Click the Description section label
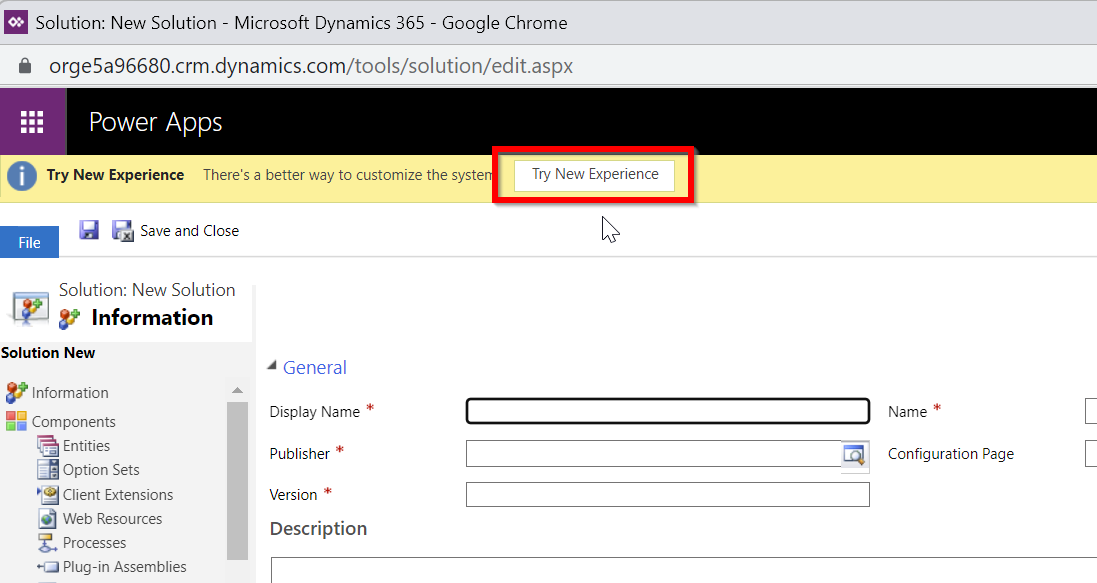 coord(318,528)
